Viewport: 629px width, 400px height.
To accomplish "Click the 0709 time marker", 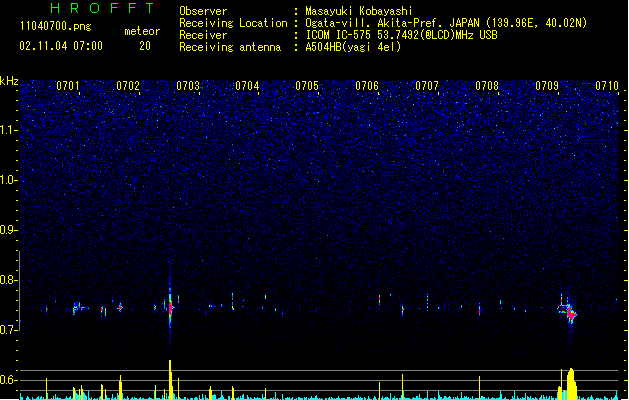I will (x=547, y=86).
